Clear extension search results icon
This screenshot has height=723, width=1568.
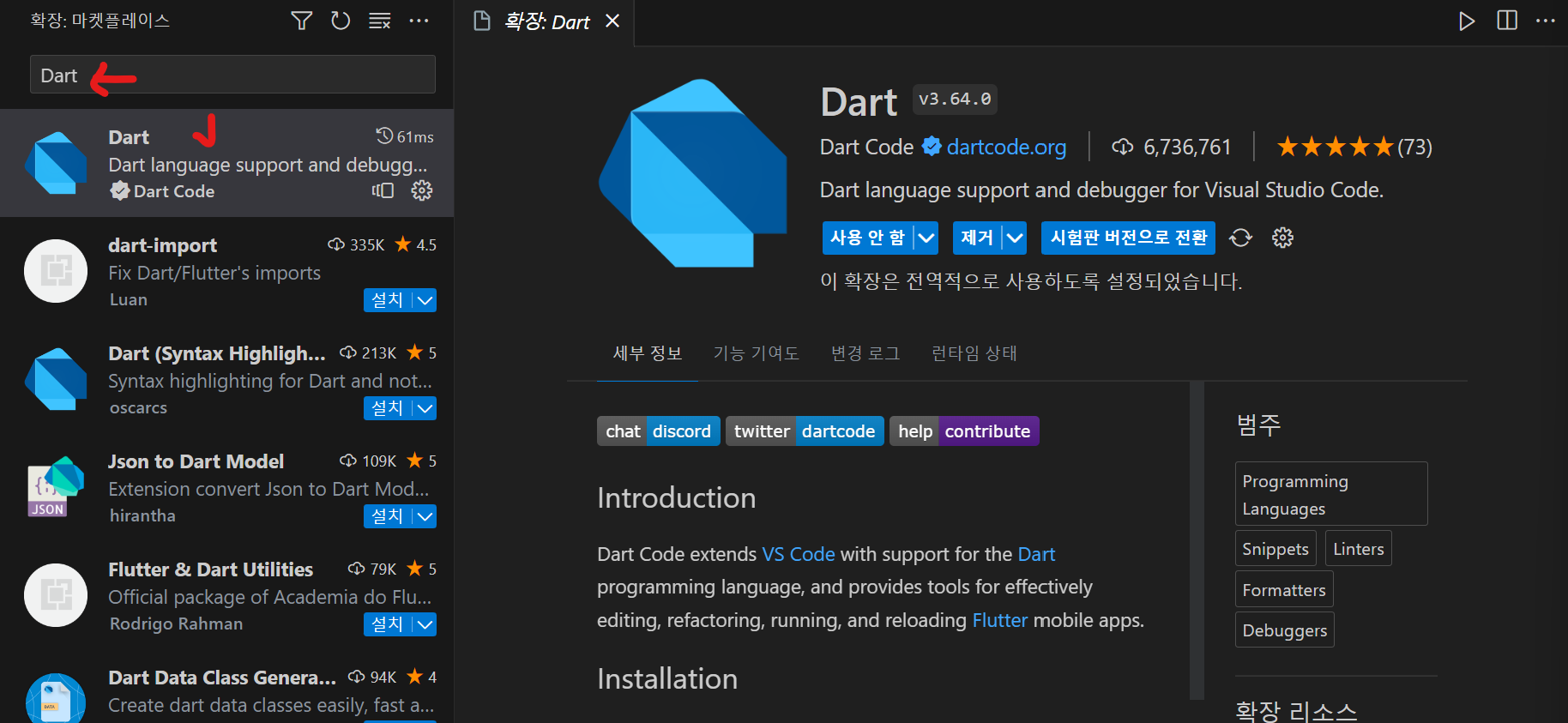379,21
